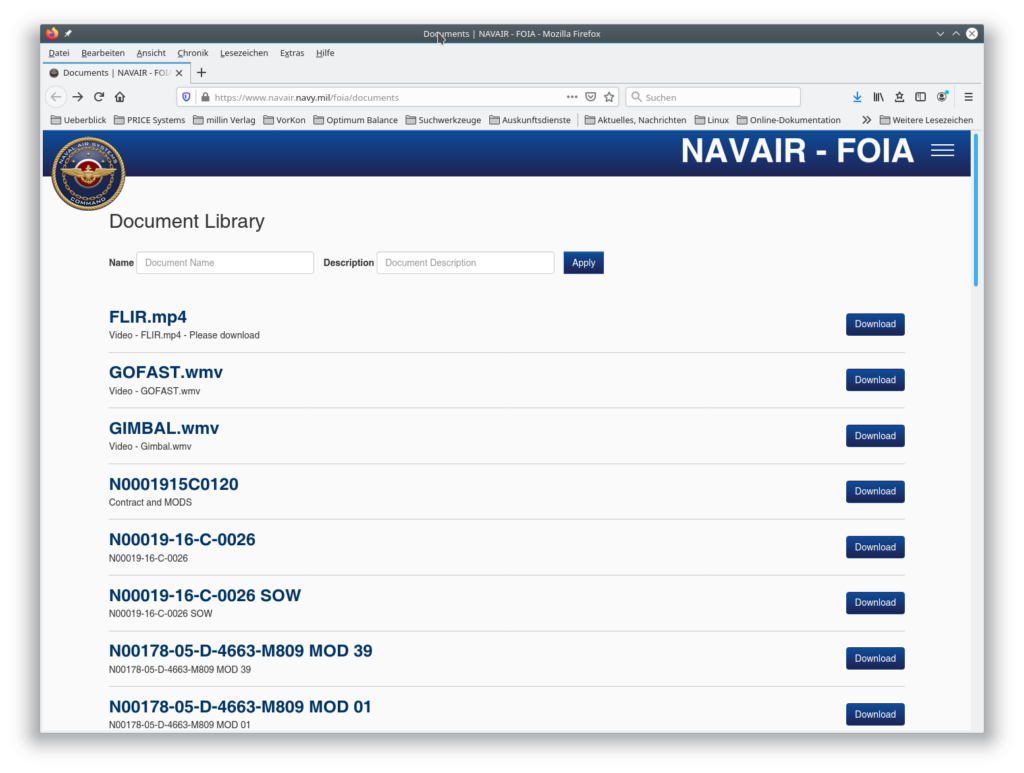The image size is (1024, 773).
Task: Go forward with the forward arrow
Action: pyautogui.click(x=78, y=97)
